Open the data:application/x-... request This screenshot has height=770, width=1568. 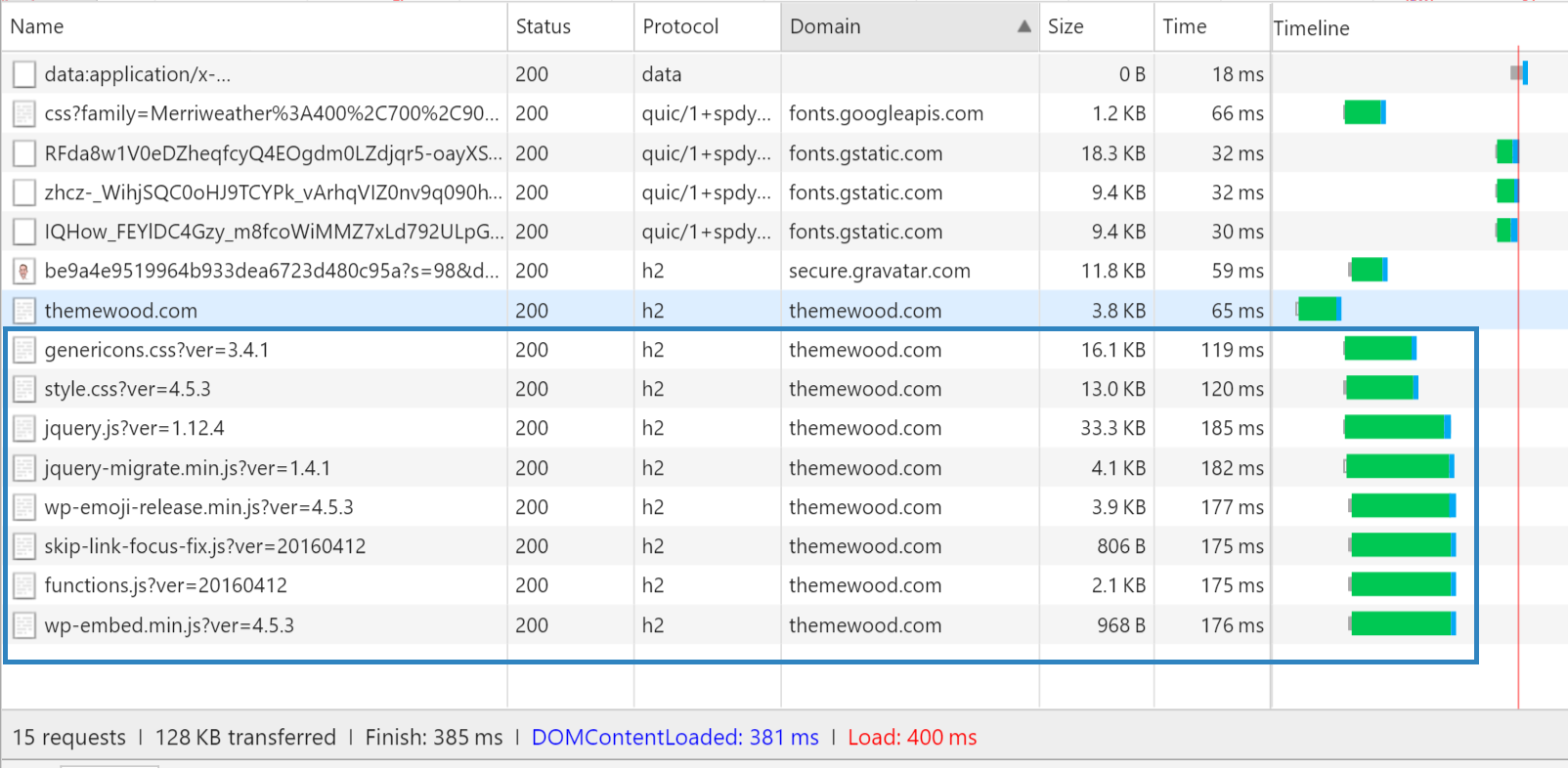(137, 74)
